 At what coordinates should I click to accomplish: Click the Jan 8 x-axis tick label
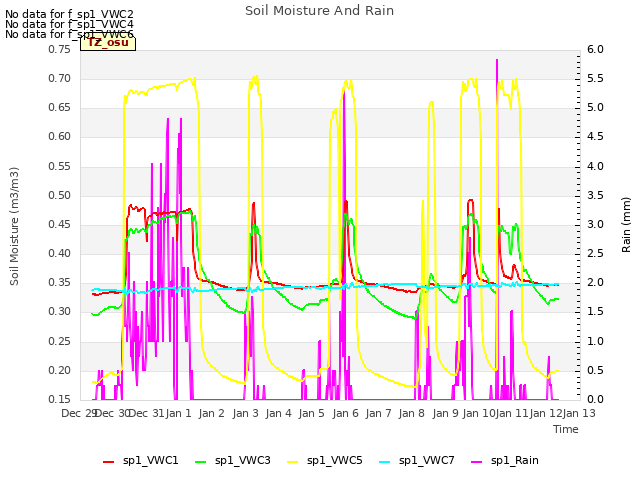pos(412,413)
